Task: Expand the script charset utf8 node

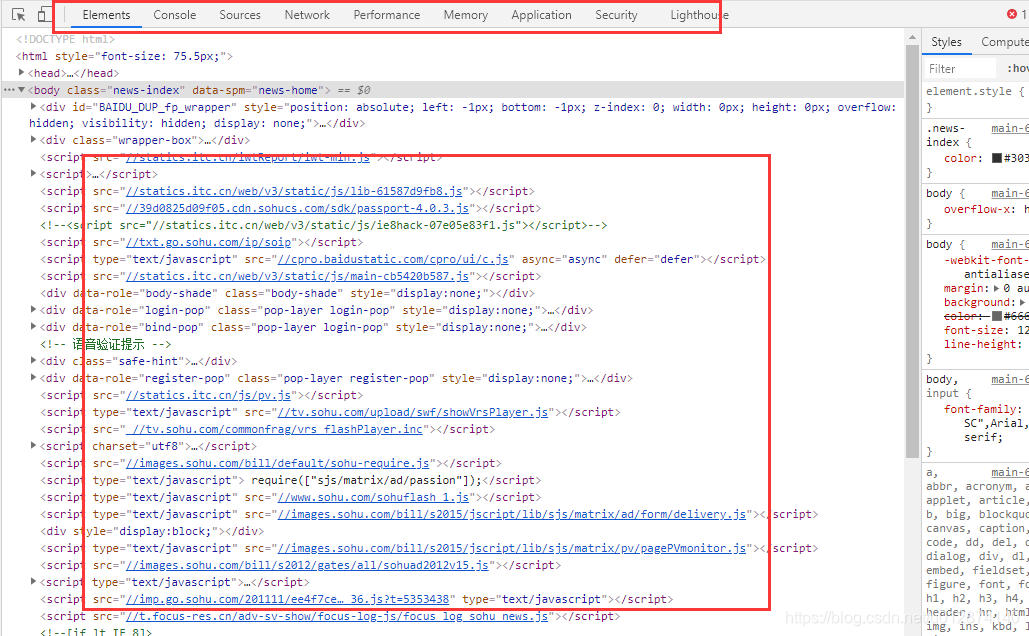Action: pyautogui.click(x=33, y=446)
